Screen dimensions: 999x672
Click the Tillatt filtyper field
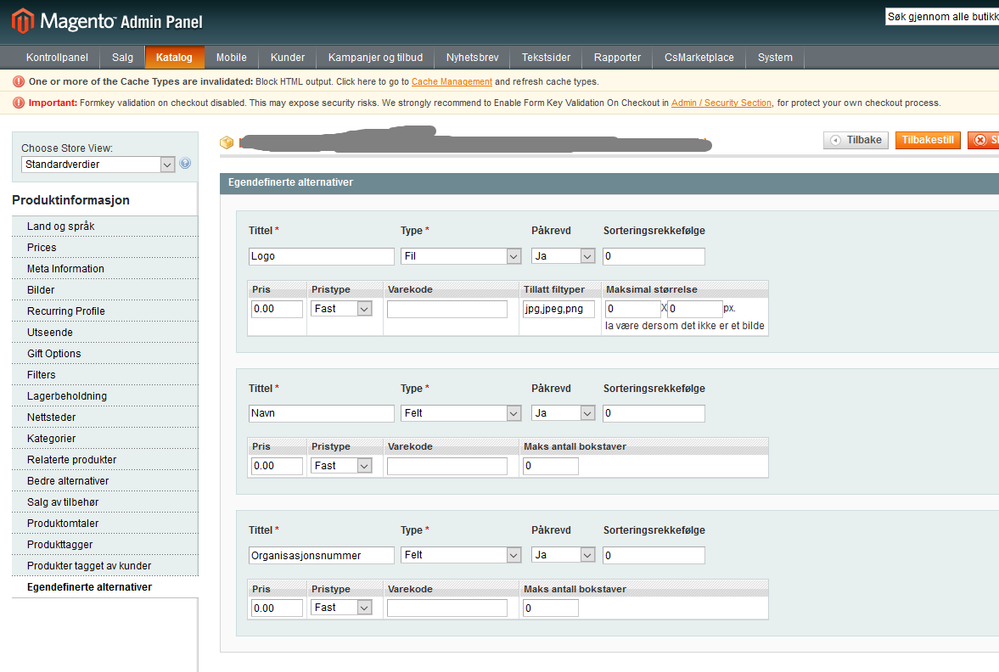tap(559, 309)
